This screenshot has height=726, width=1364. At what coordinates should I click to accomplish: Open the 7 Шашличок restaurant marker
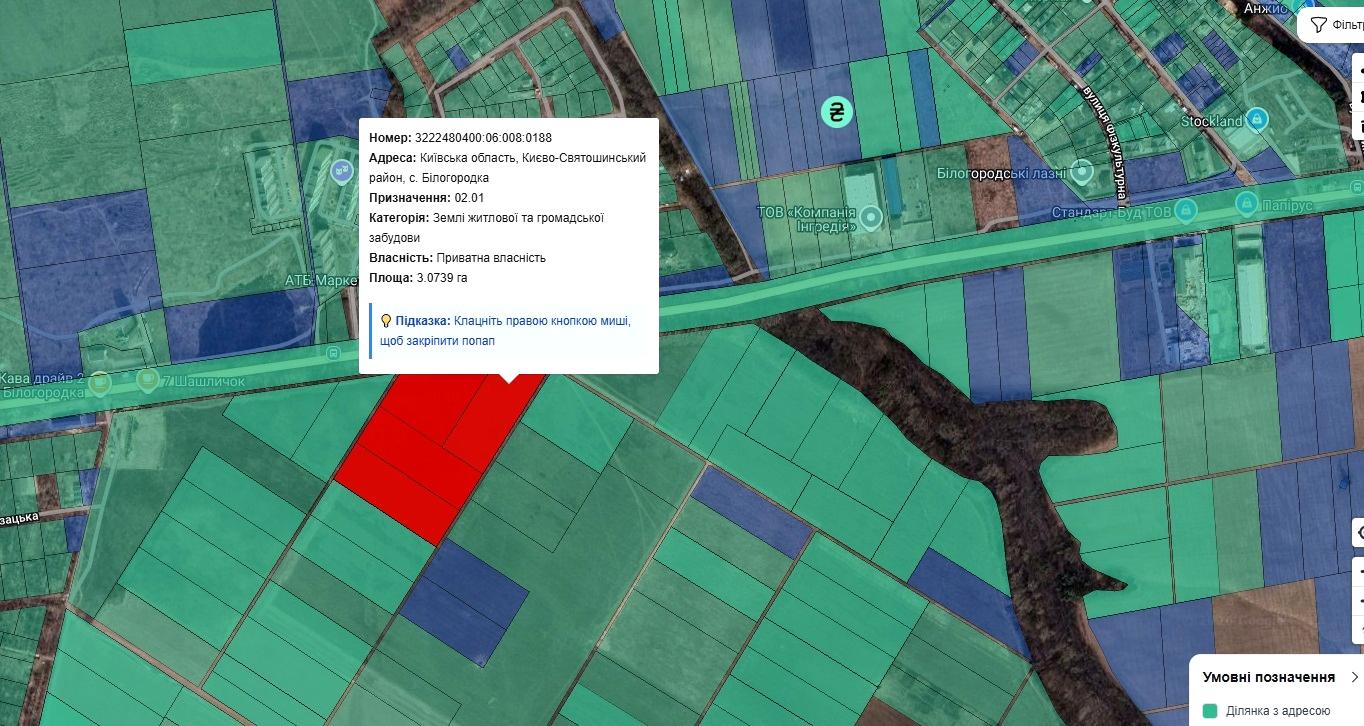click(148, 379)
